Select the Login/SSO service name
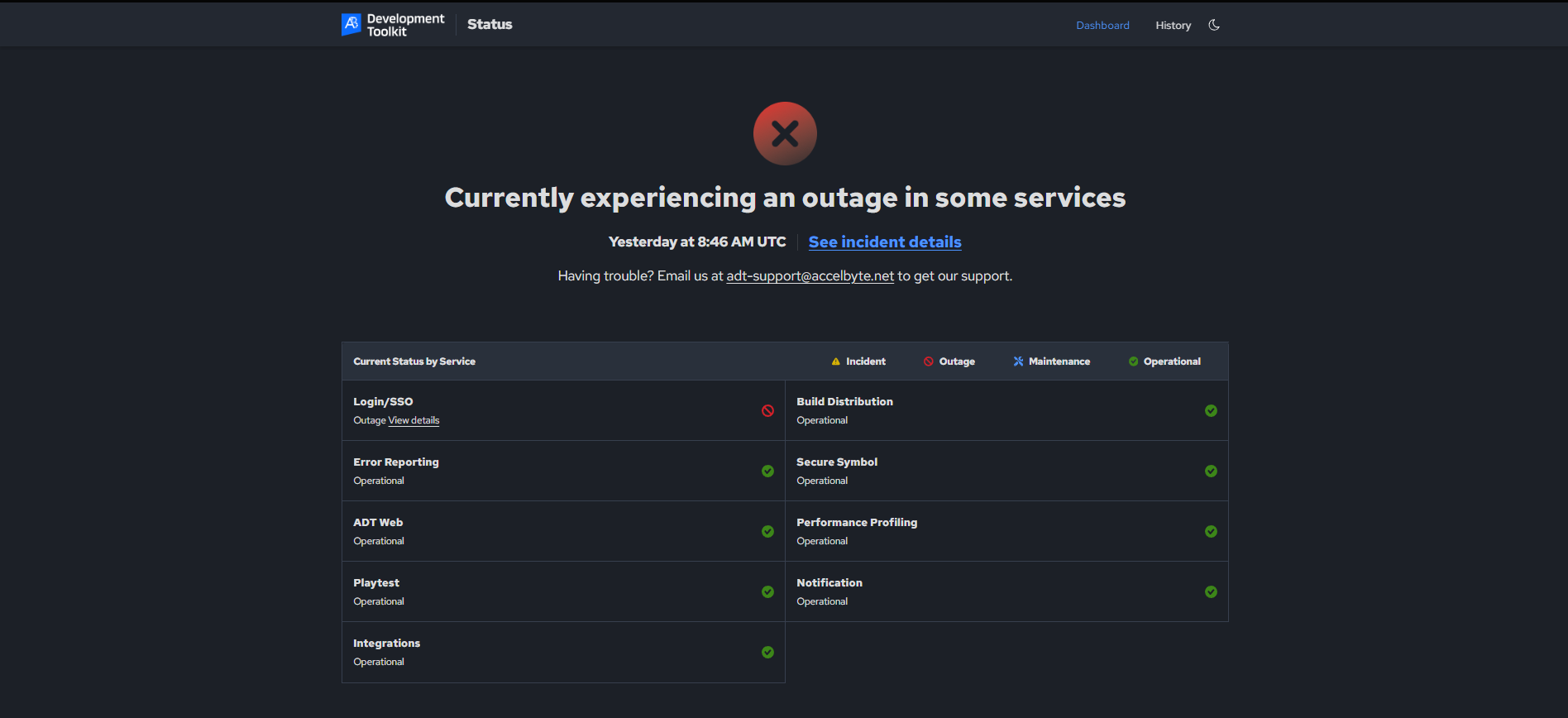 (383, 402)
